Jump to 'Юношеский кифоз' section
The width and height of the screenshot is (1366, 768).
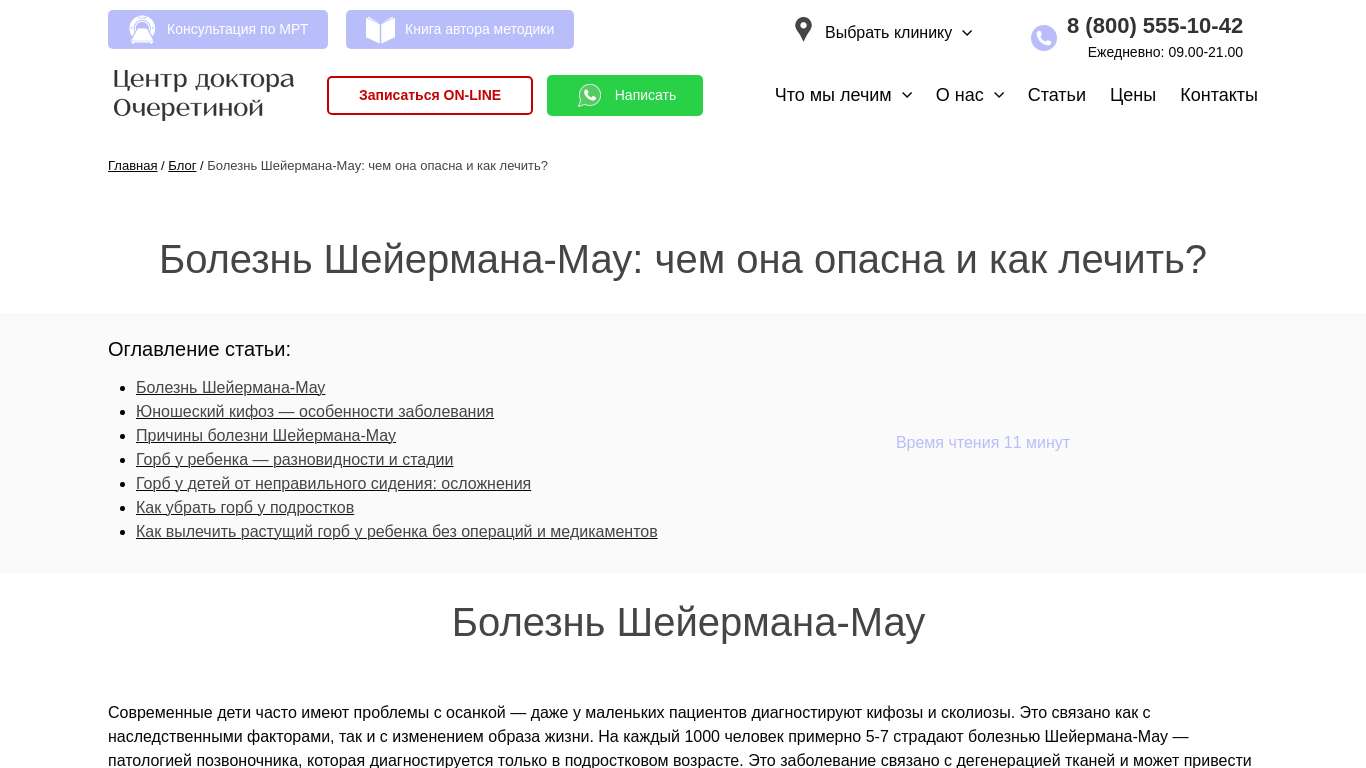tap(314, 412)
